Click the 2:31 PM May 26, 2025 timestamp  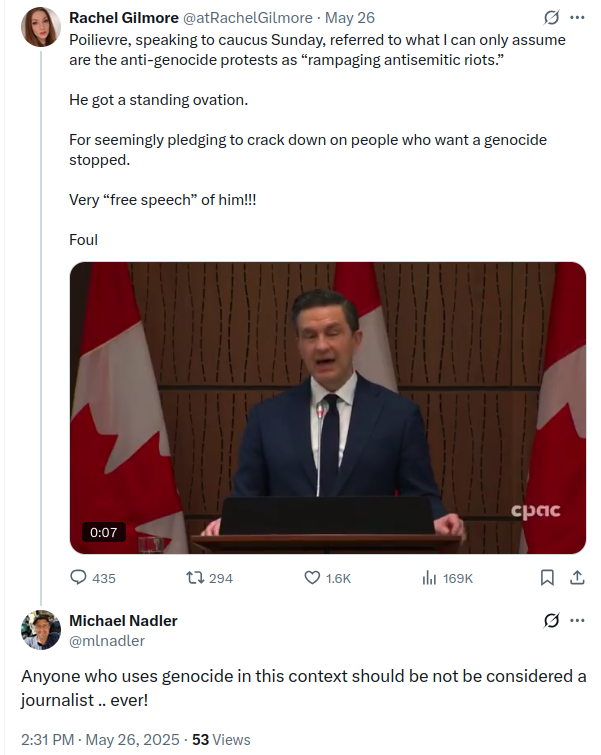(100, 740)
